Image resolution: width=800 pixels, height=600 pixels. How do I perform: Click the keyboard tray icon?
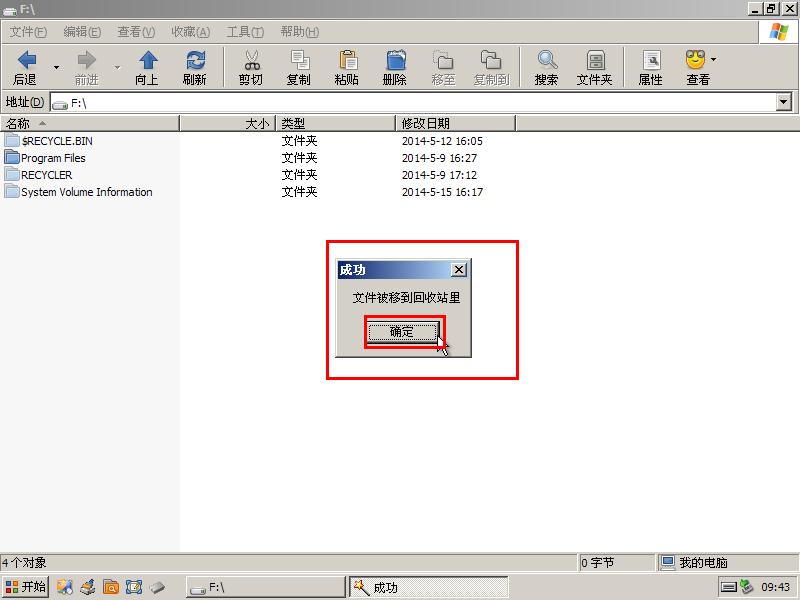pyautogui.click(x=728, y=587)
